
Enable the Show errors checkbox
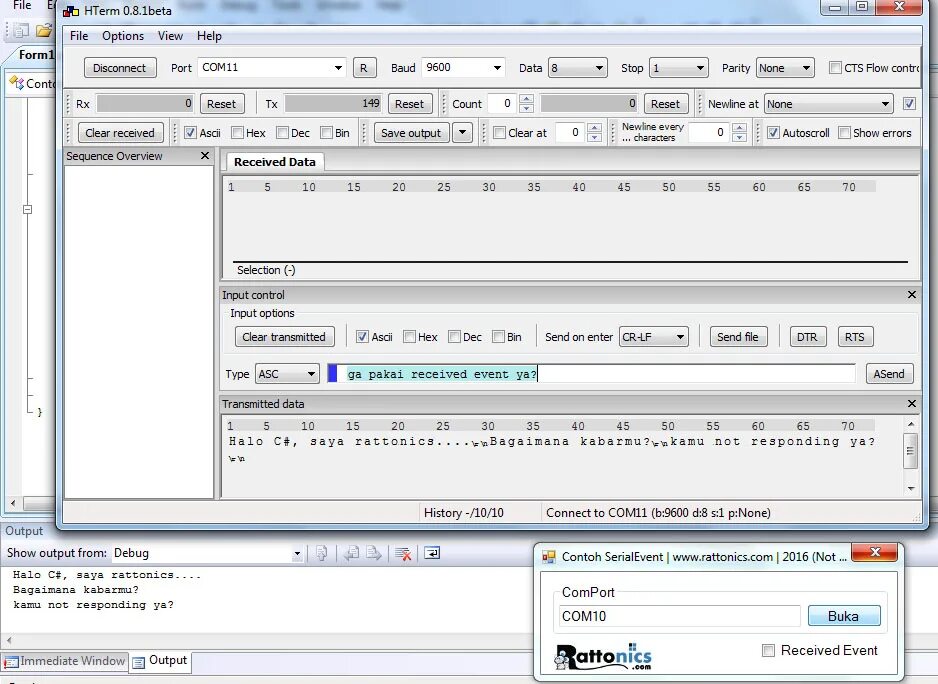(844, 133)
